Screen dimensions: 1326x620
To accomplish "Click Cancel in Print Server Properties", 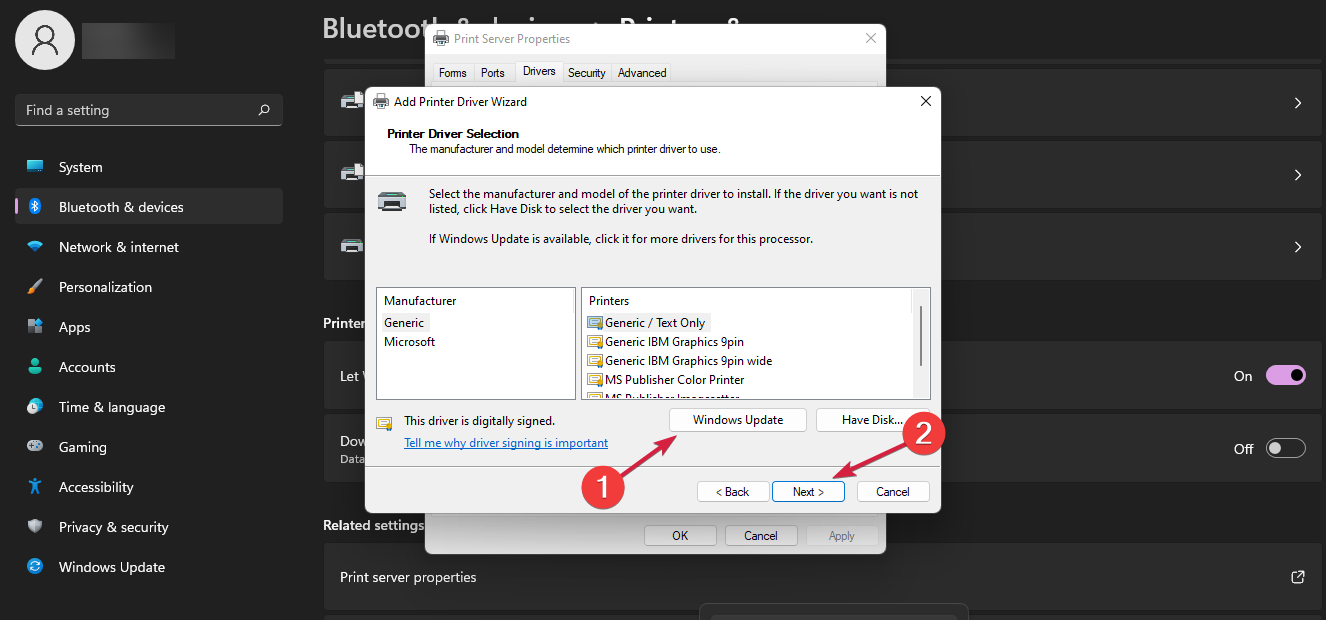I will coord(761,536).
